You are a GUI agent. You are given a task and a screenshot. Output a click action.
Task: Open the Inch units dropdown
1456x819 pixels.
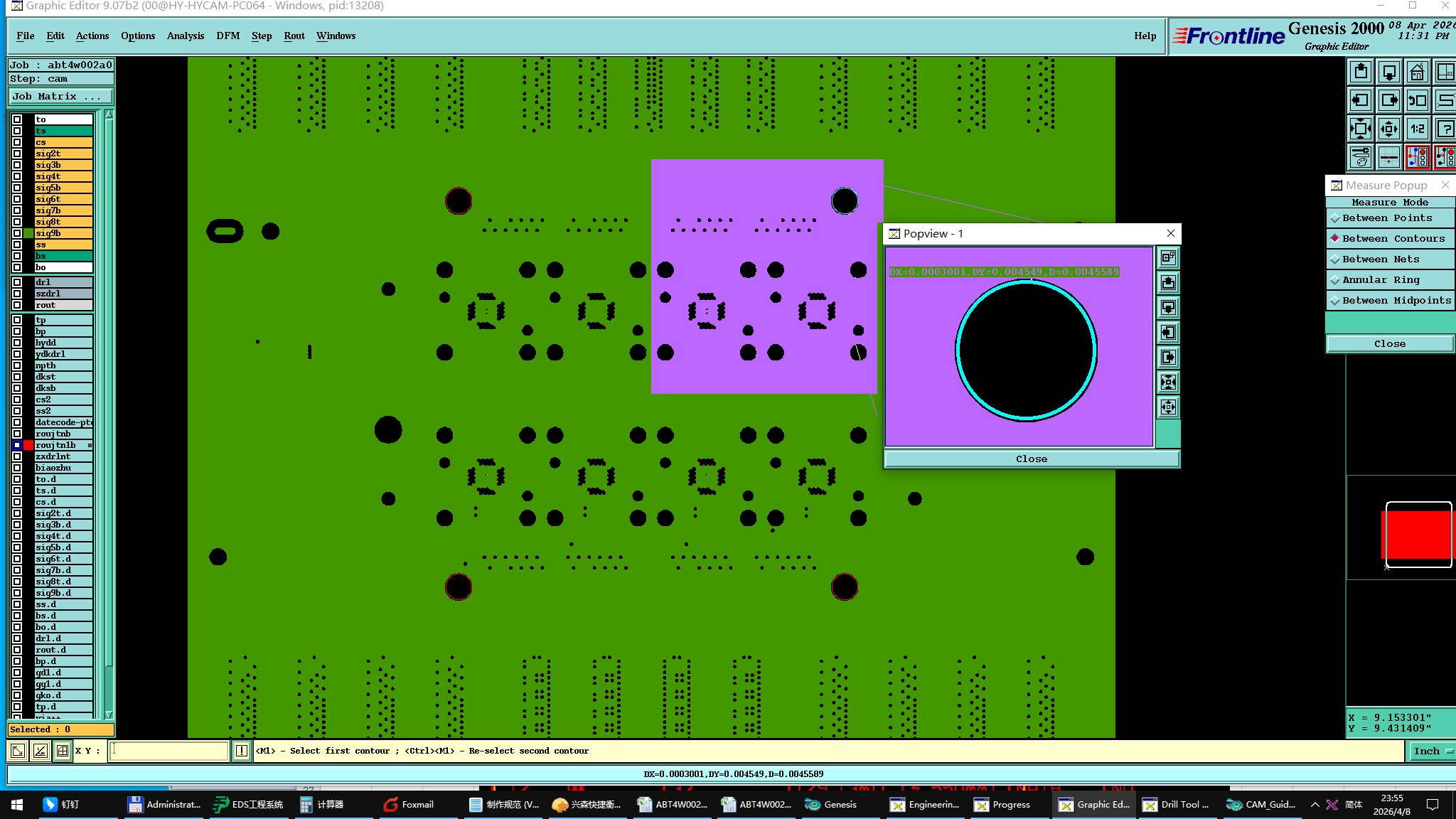[1430, 751]
